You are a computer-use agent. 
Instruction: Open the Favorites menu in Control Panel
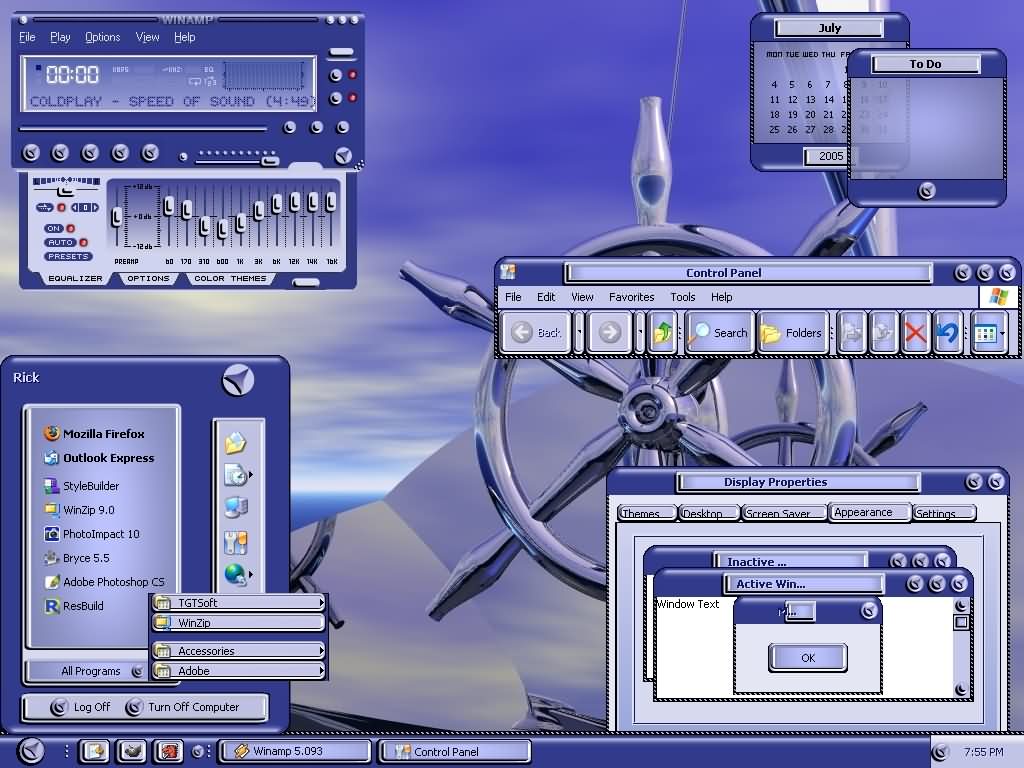pyautogui.click(x=632, y=297)
